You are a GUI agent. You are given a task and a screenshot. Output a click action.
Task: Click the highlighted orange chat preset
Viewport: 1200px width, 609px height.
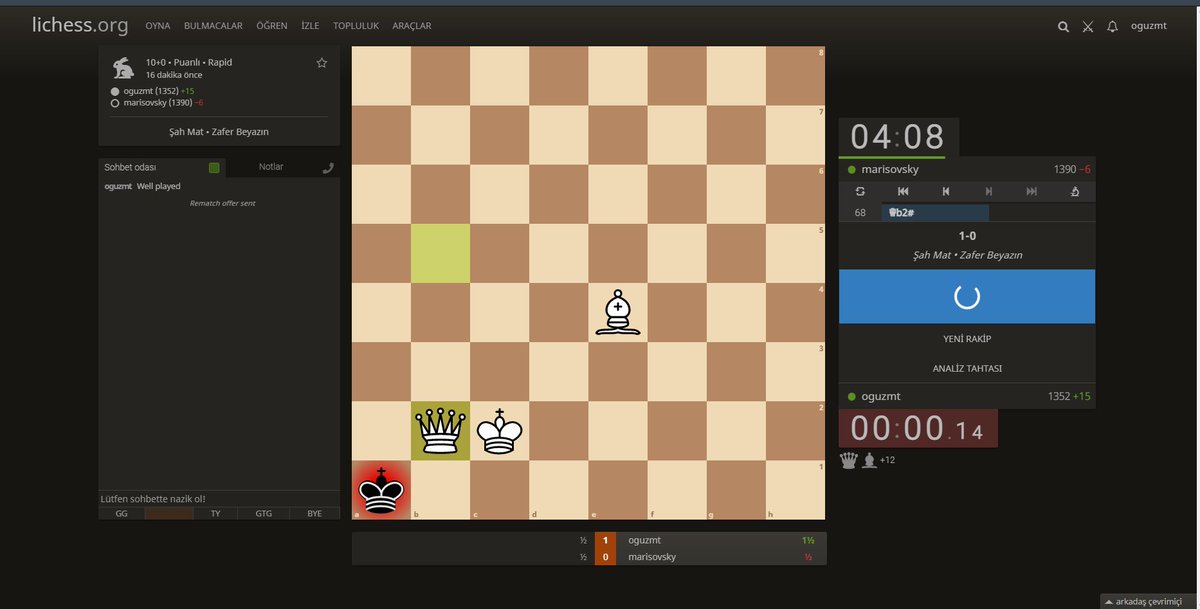point(168,513)
